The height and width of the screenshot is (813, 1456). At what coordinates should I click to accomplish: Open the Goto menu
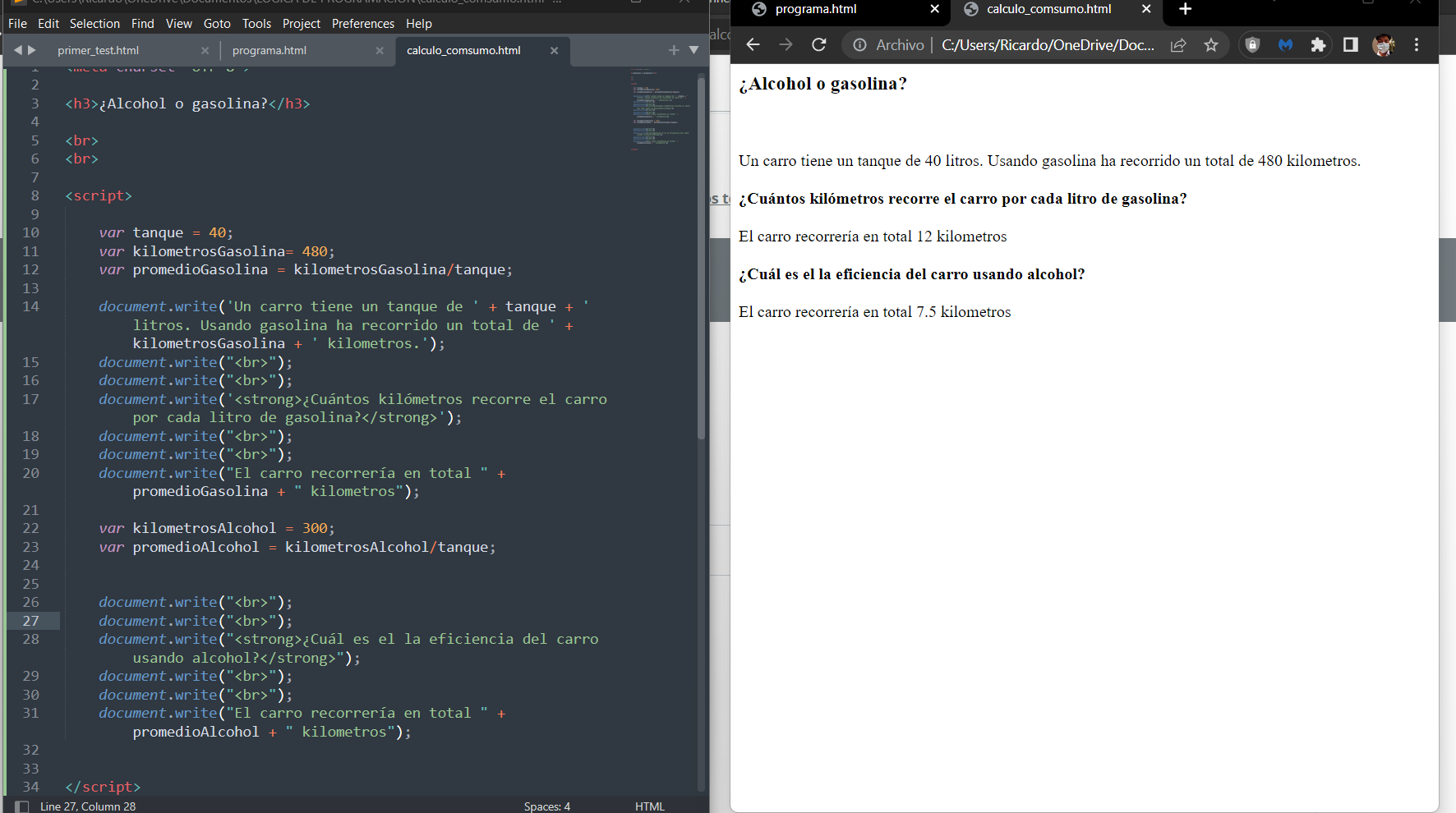click(x=217, y=24)
